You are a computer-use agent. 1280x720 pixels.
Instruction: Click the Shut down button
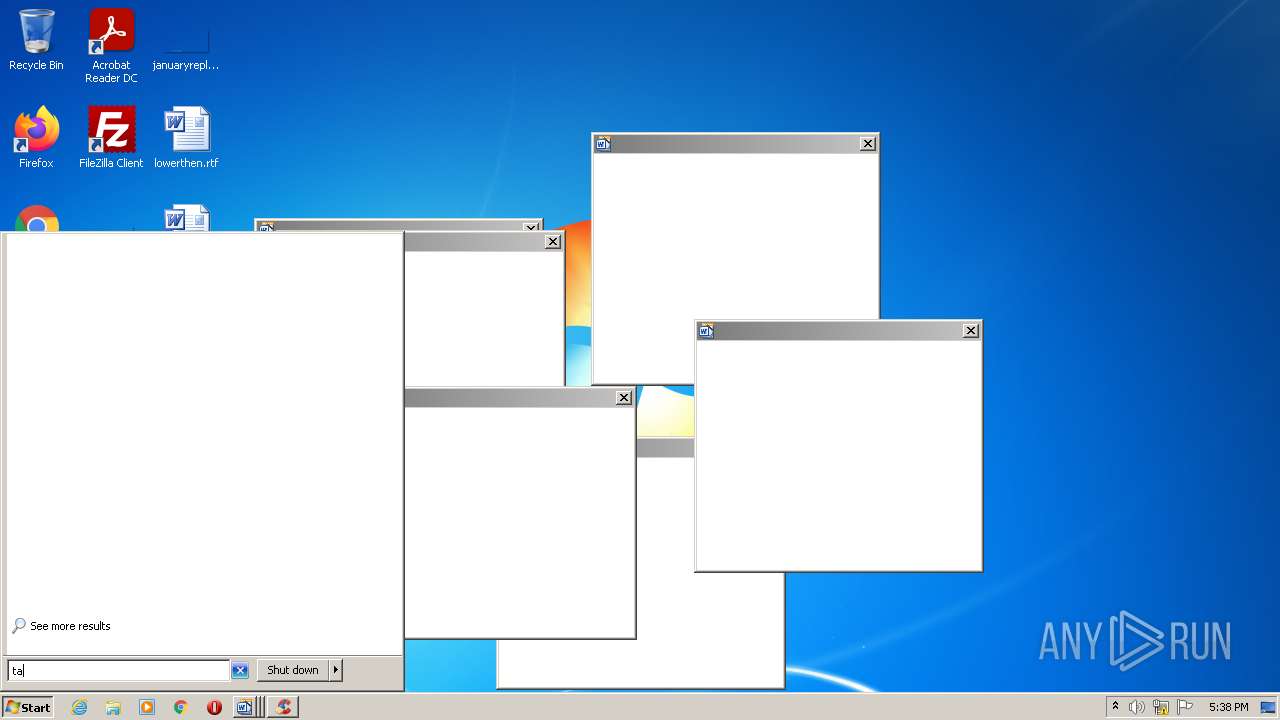point(293,670)
